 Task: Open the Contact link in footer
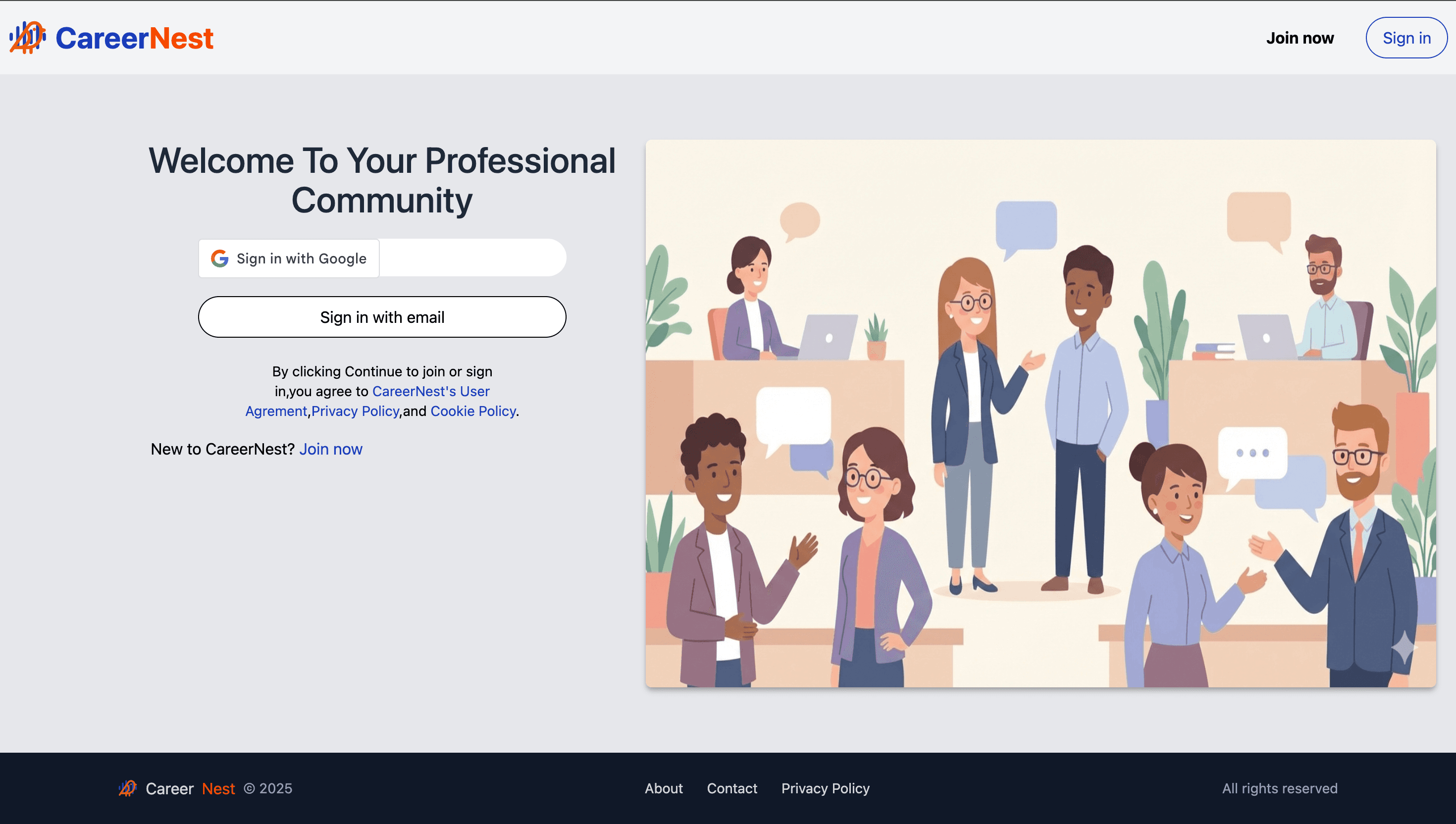(x=731, y=788)
